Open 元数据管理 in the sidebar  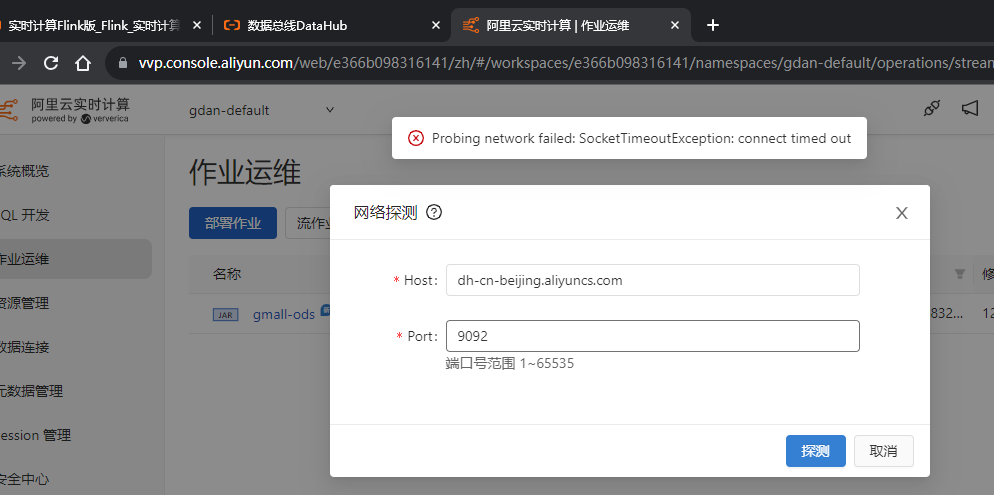(x=32, y=391)
